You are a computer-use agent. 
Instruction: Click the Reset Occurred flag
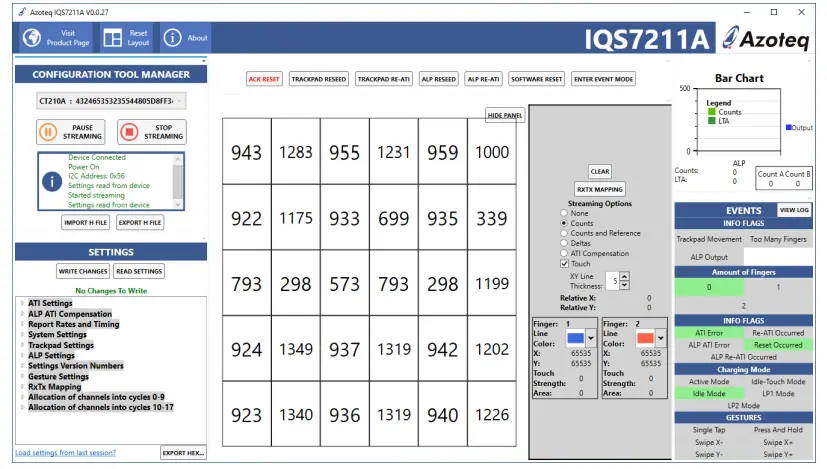coord(778,345)
